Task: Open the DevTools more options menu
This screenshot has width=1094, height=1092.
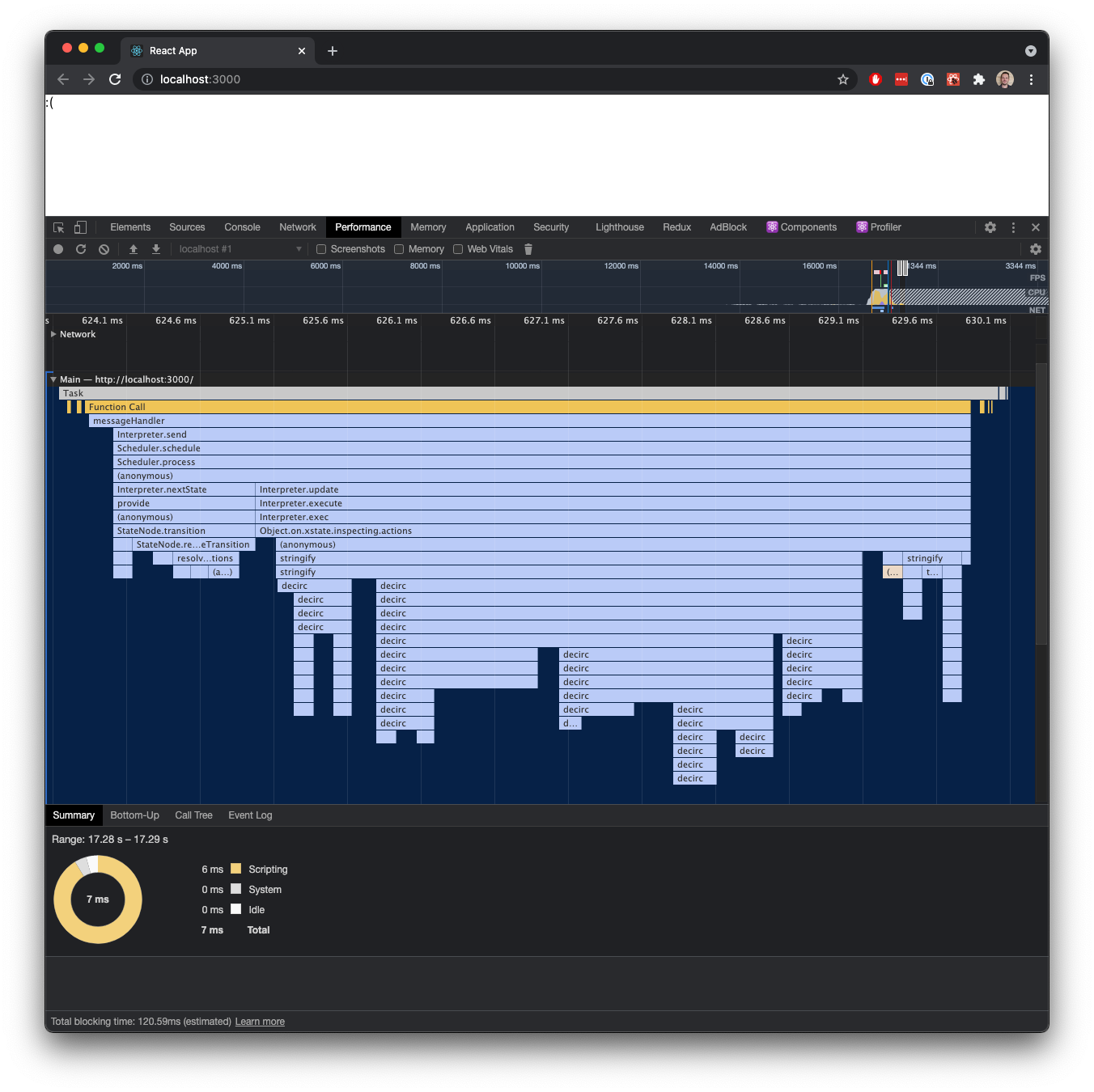Action: click(1013, 227)
